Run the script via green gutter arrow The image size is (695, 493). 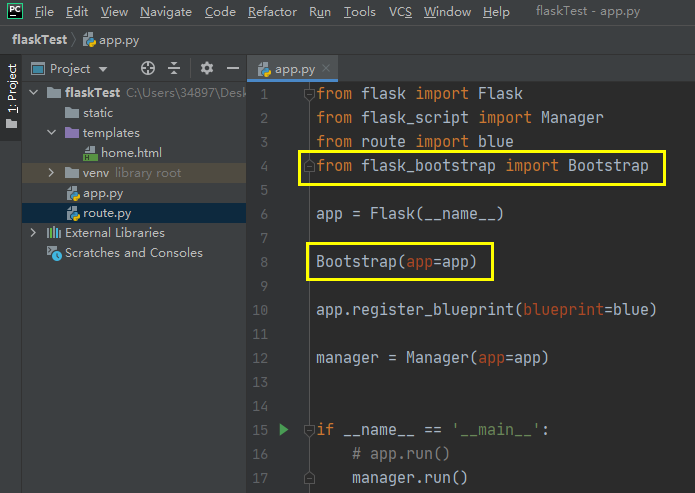pos(284,430)
